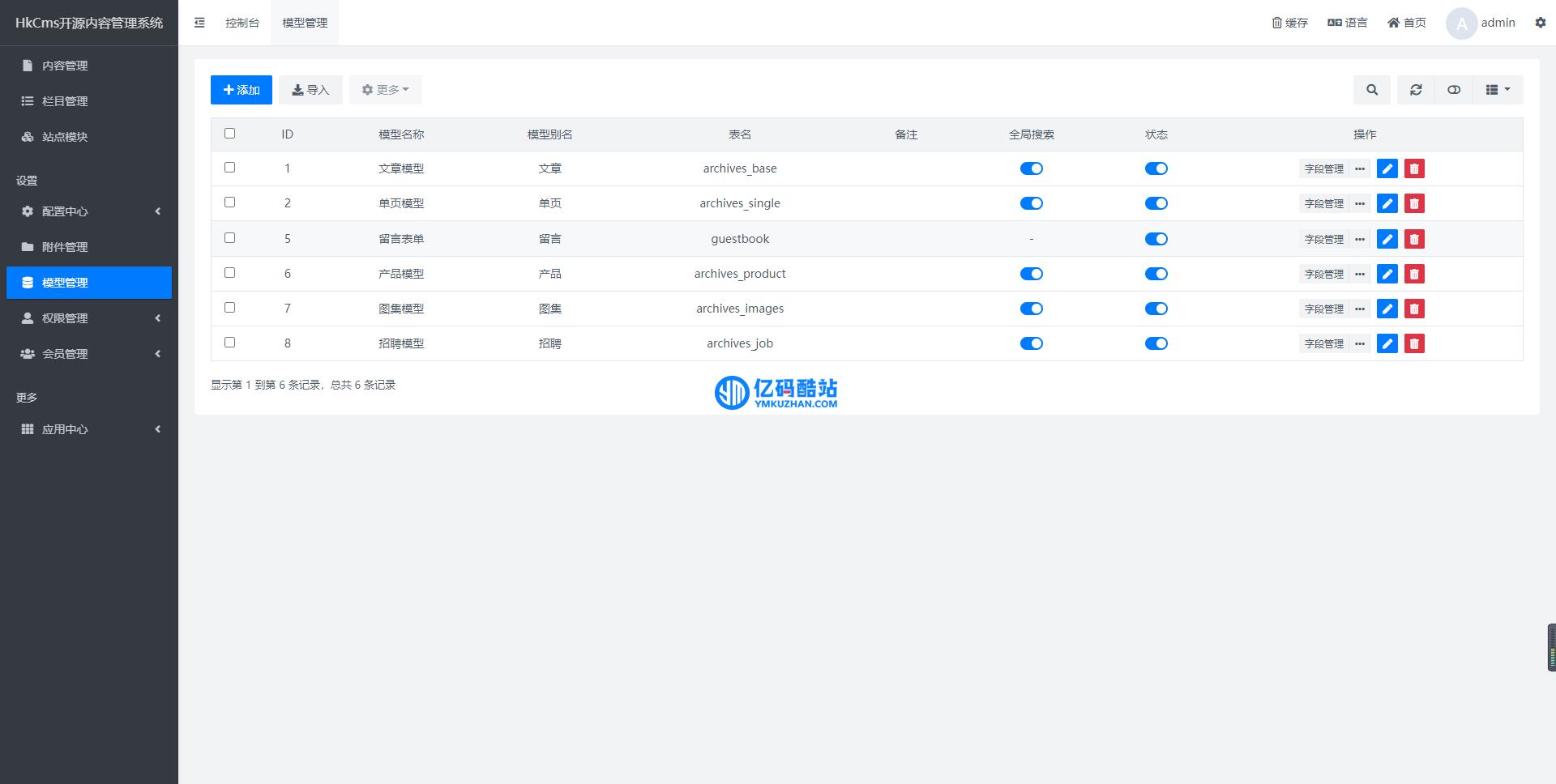
Task: Expand 配置中心 sidebar menu
Action: (89, 211)
